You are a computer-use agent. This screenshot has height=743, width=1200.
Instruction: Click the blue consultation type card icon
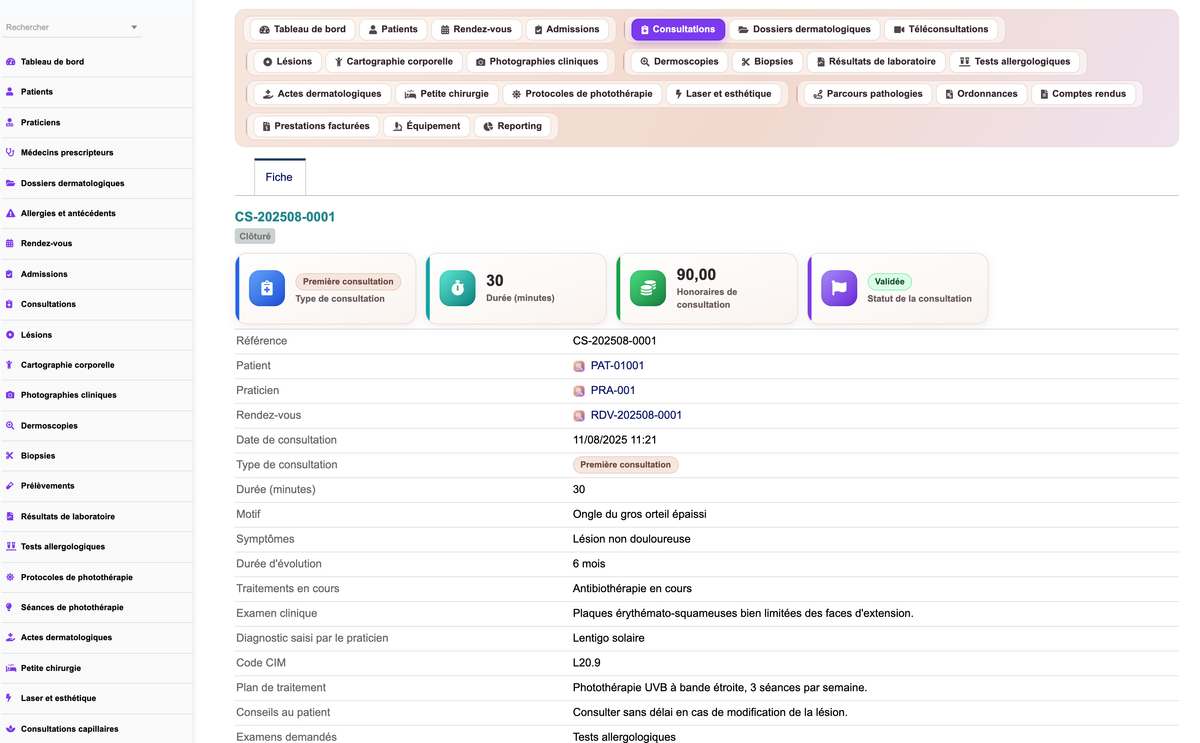[x=267, y=288]
